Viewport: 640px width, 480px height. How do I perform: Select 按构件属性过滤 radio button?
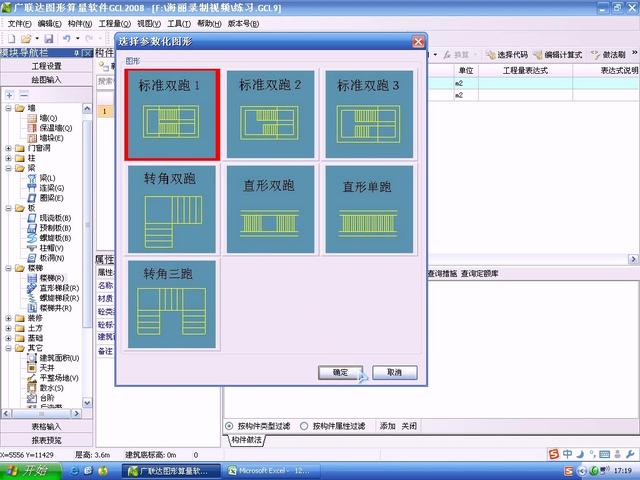click(304, 425)
